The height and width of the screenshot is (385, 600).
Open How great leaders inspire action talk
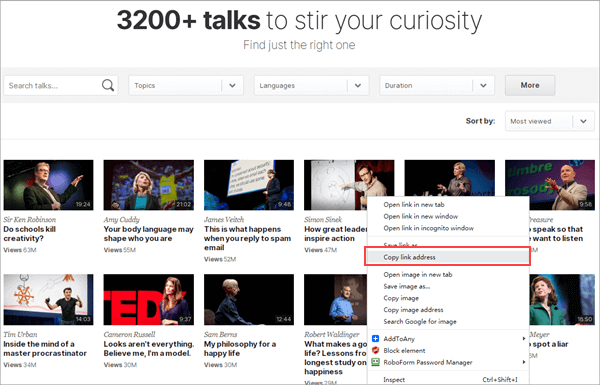[336, 233]
